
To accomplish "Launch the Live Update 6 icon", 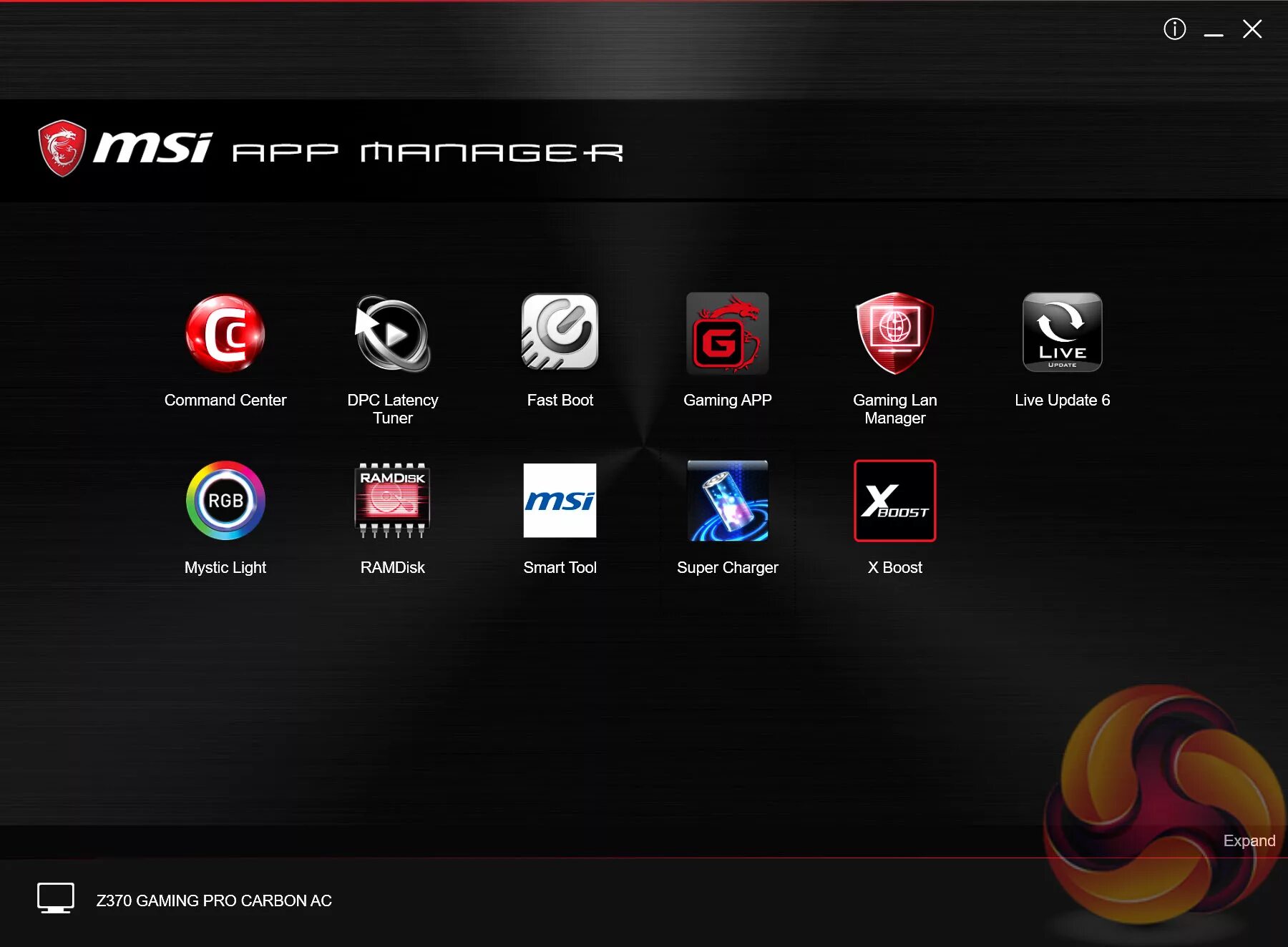I will tap(1063, 332).
